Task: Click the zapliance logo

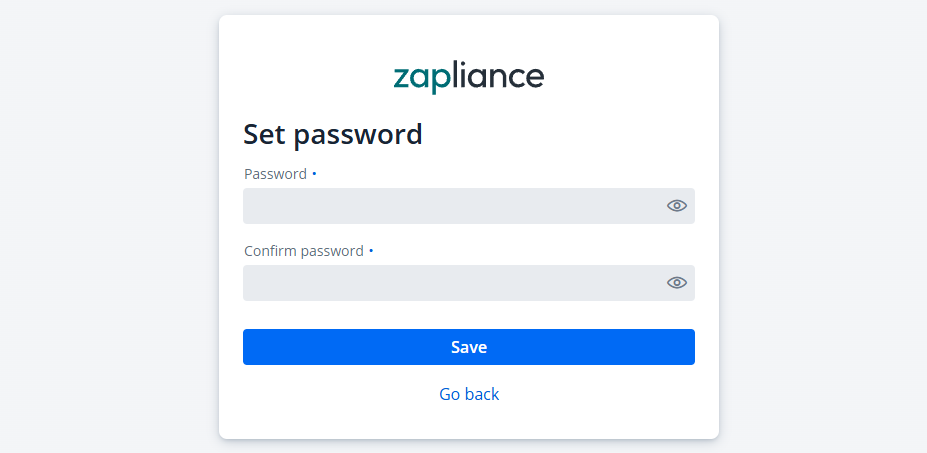Action: [469, 77]
